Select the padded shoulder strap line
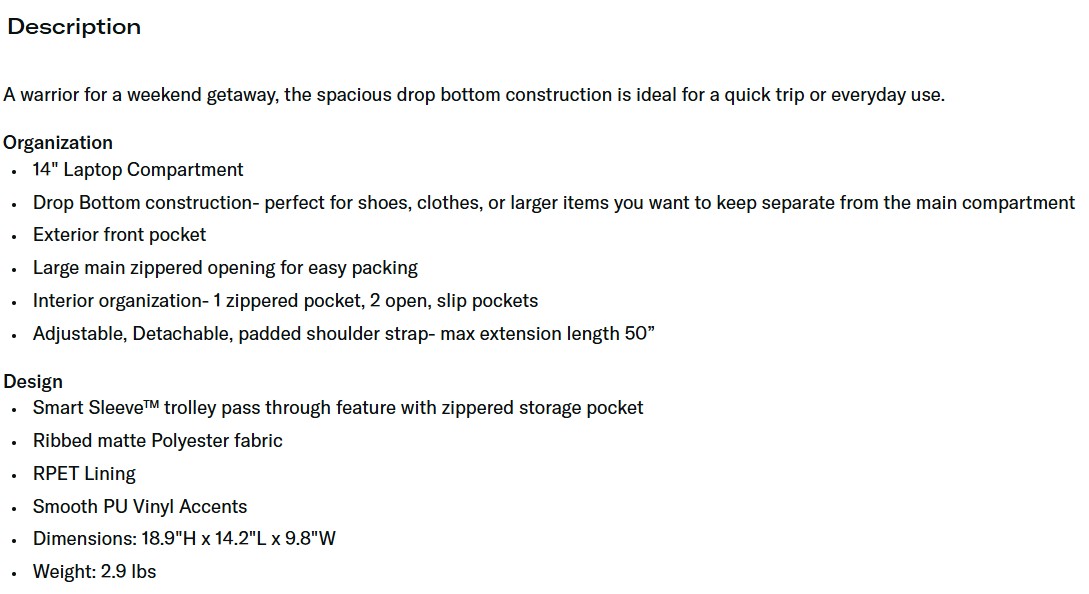This screenshot has height=594, width=1089. (x=344, y=334)
